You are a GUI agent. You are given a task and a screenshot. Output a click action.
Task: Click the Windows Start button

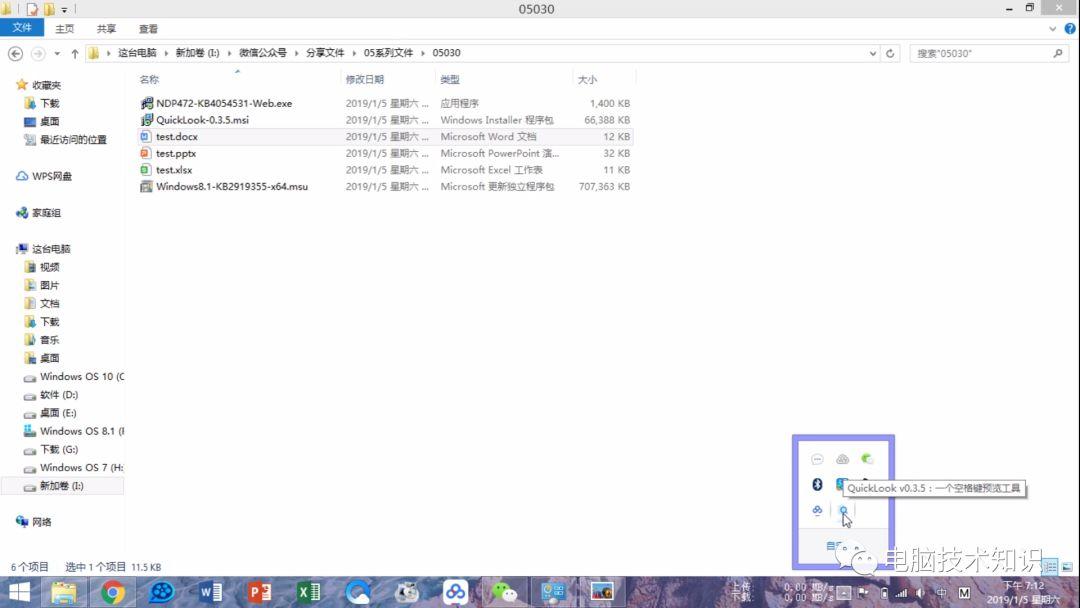tap(19, 592)
